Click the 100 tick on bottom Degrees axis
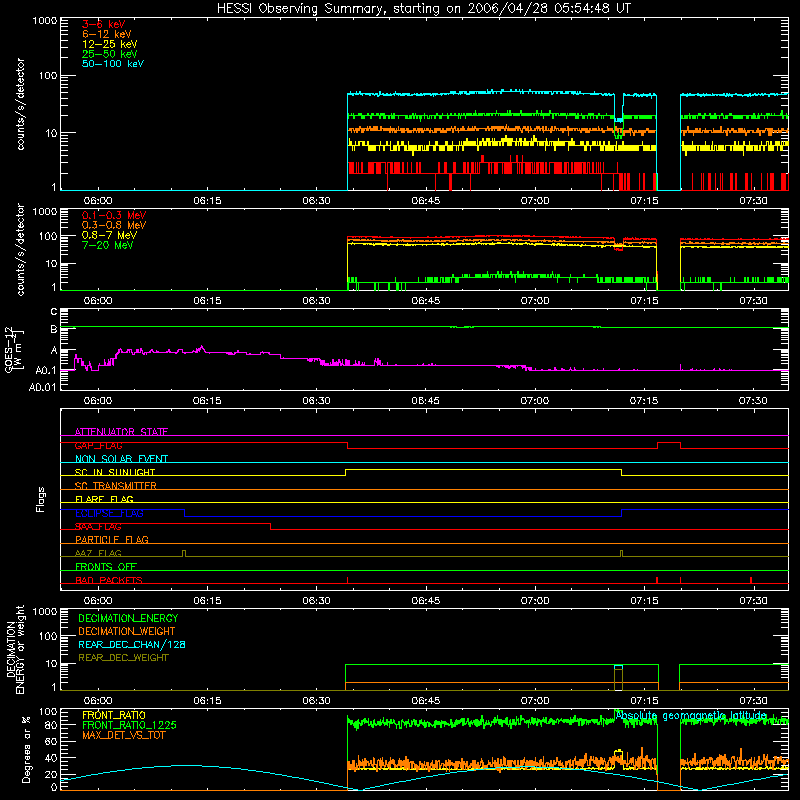The width and height of the screenshot is (800, 800). 48,712
